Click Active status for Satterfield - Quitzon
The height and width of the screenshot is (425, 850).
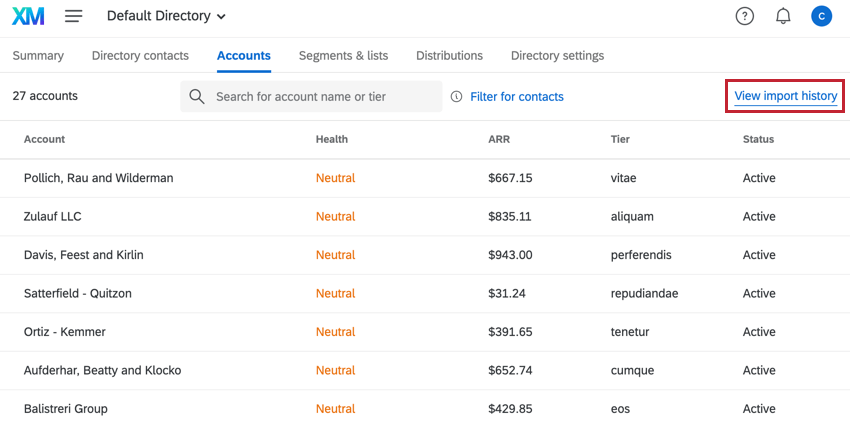[x=759, y=293]
